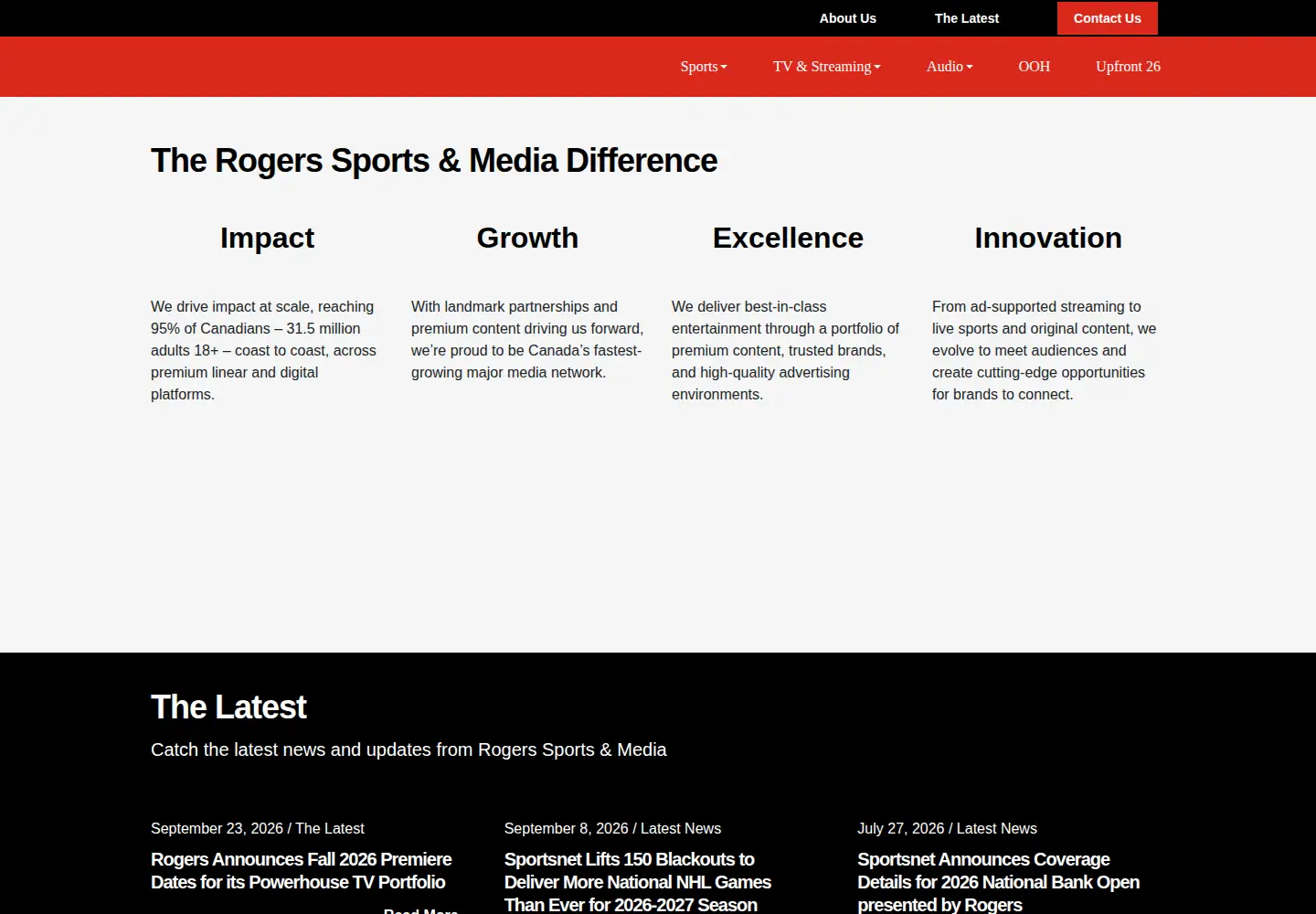Open the About Us page
This screenshot has width=1316, height=914.
(847, 18)
